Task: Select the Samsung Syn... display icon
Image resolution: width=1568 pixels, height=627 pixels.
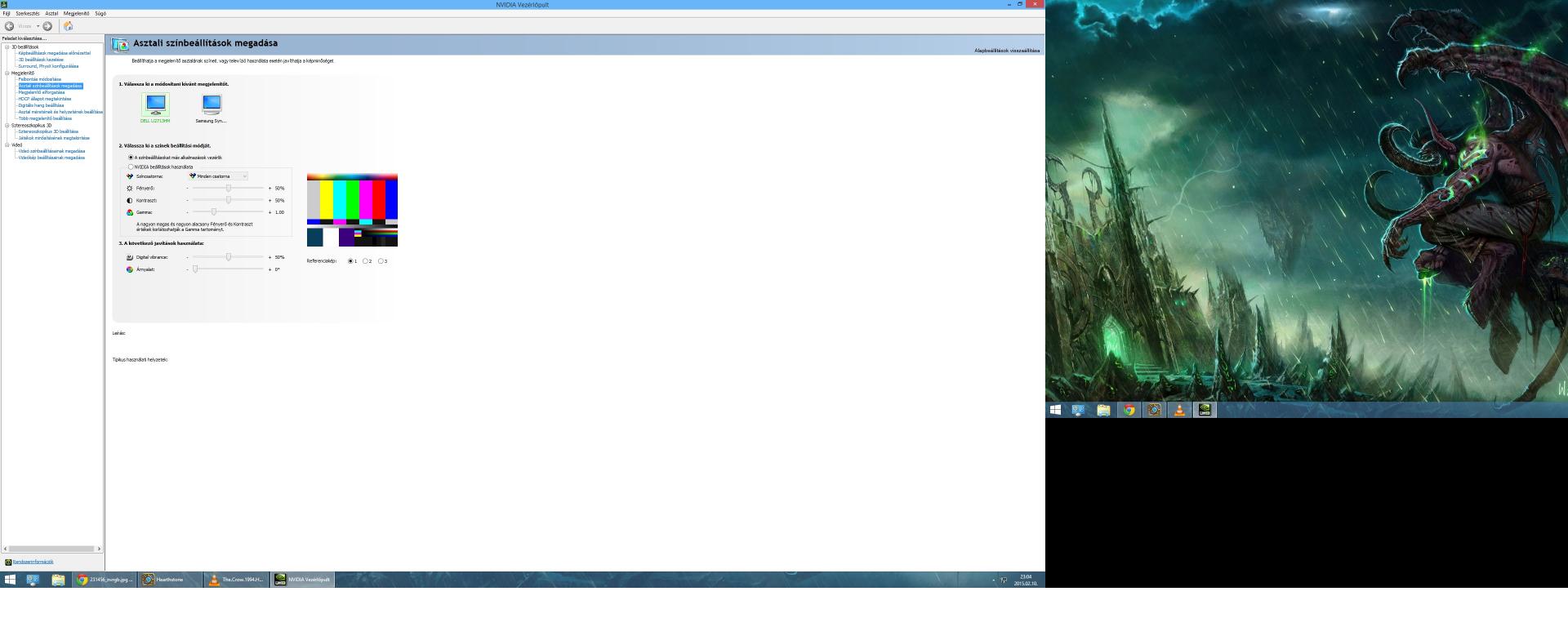Action: click(x=212, y=104)
